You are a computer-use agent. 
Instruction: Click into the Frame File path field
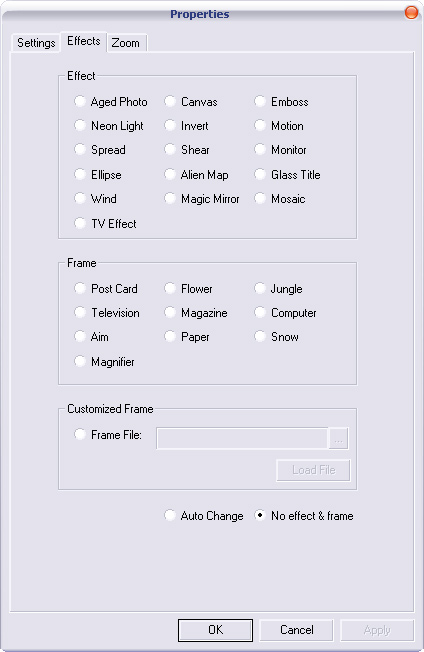coord(242,438)
